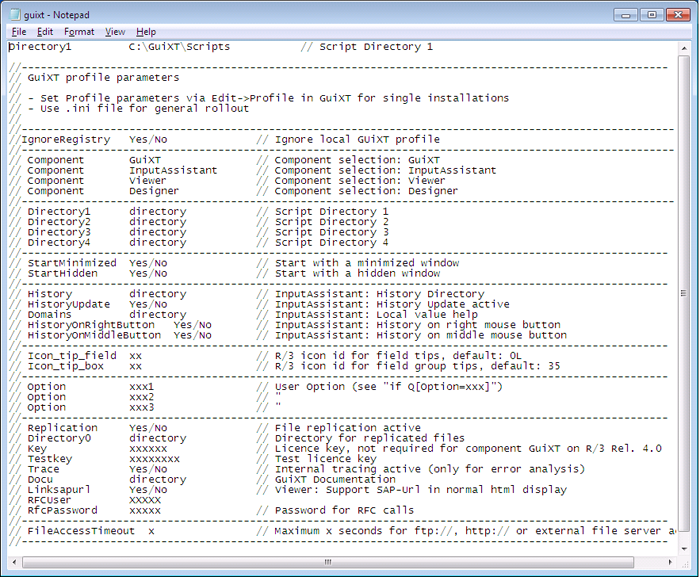
Task: Click the Testkey parameter
Action: pyautogui.click(x=50, y=459)
